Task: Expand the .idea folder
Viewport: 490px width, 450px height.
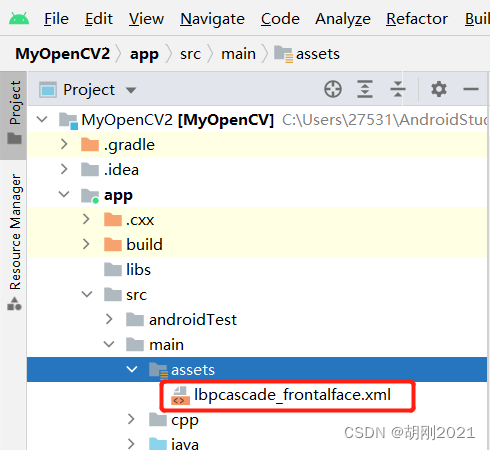Action: [64, 169]
